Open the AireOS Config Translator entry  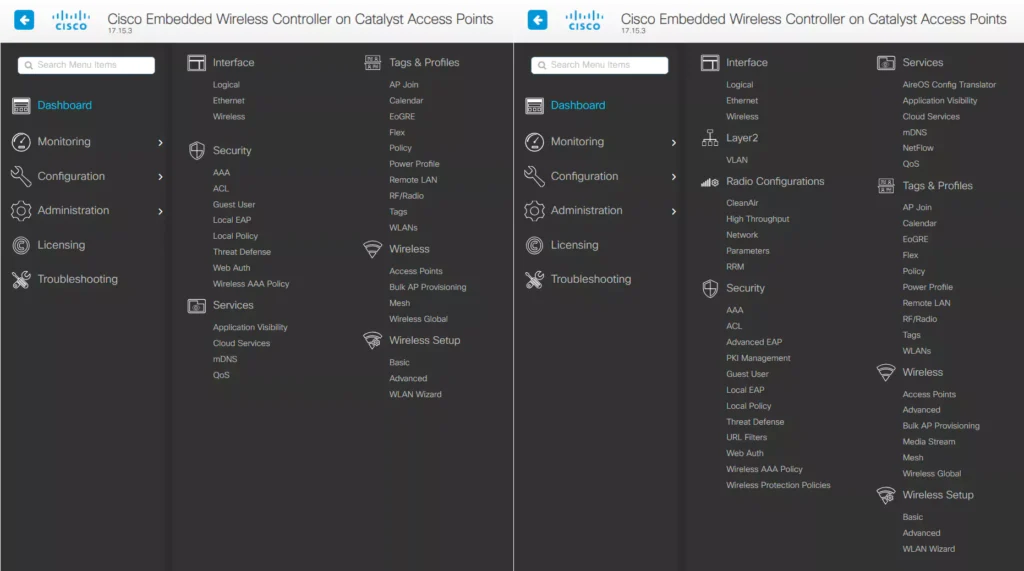click(949, 85)
